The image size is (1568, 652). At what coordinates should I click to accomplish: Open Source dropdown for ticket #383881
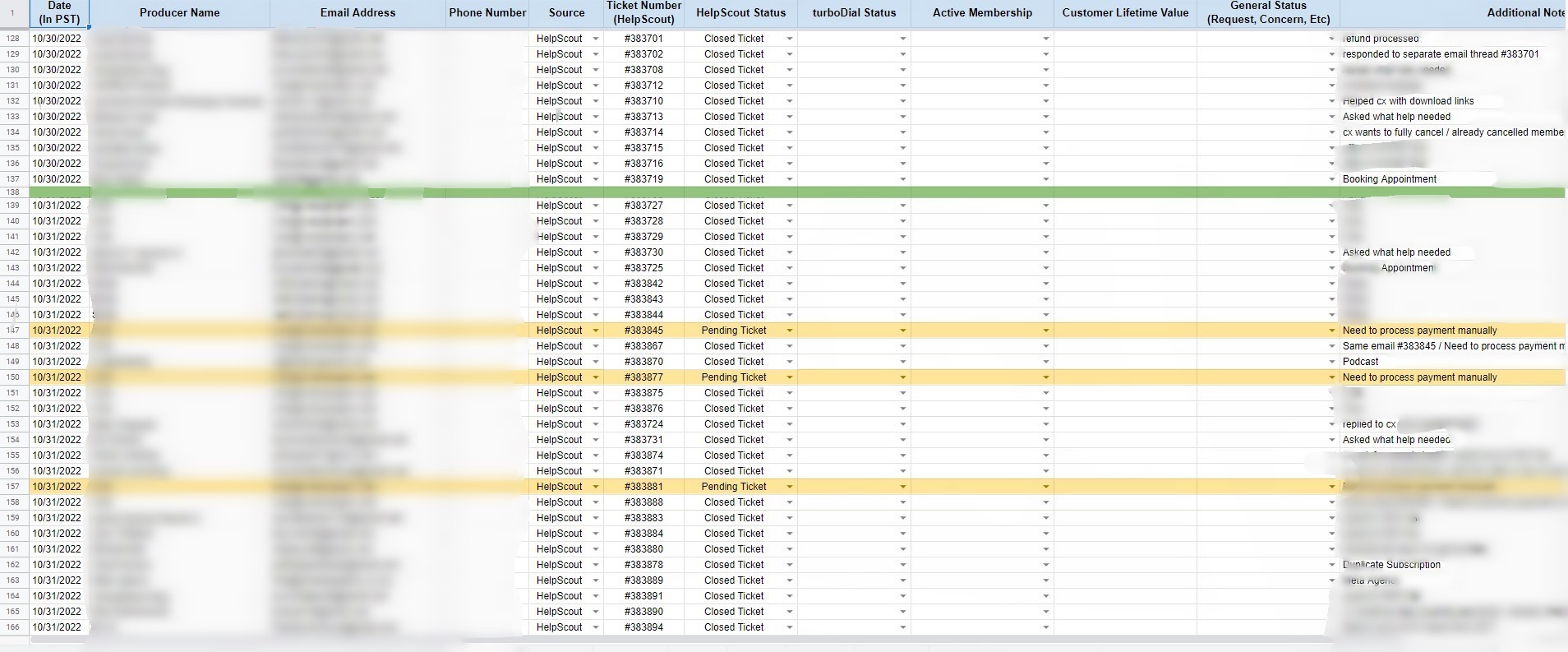(x=596, y=487)
